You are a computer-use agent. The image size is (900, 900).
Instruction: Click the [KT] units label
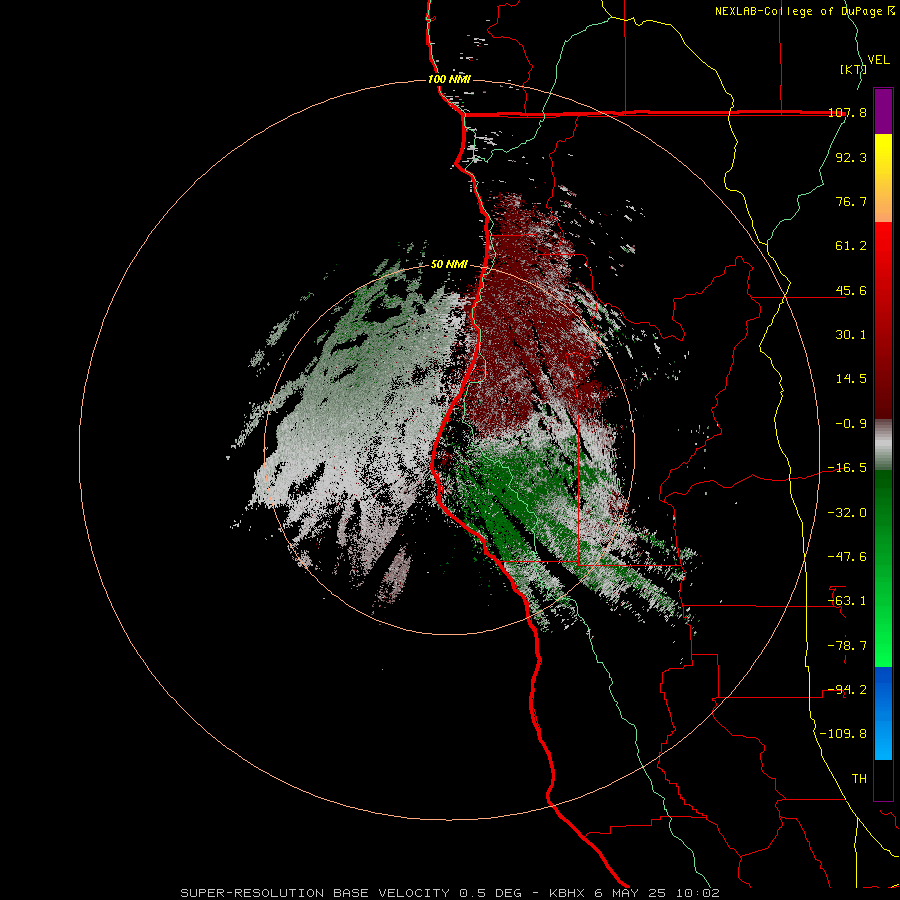(x=853, y=69)
